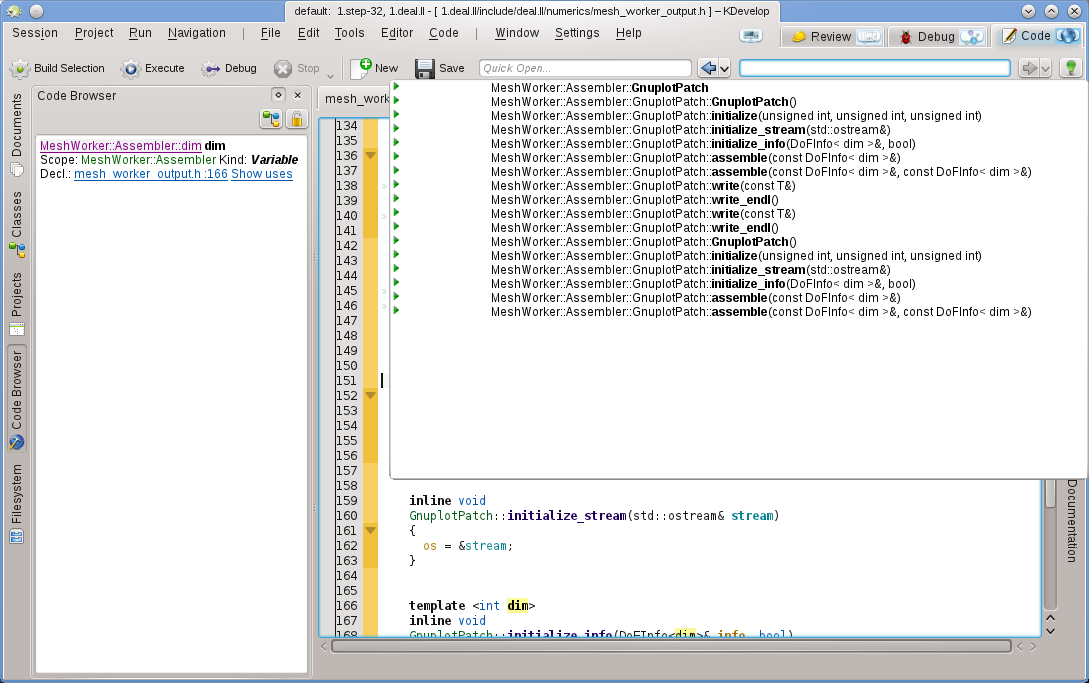Open the Editor menu
This screenshot has height=683, width=1089.
[x=397, y=33]
